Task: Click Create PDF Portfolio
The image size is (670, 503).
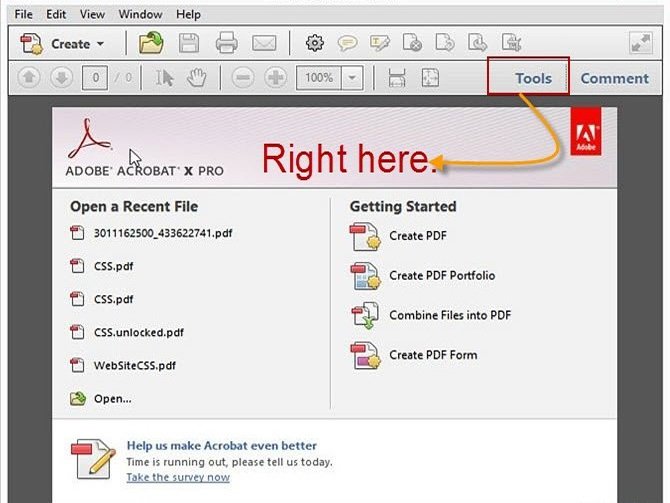Action: pyautogui.click(x=442, y=276)
